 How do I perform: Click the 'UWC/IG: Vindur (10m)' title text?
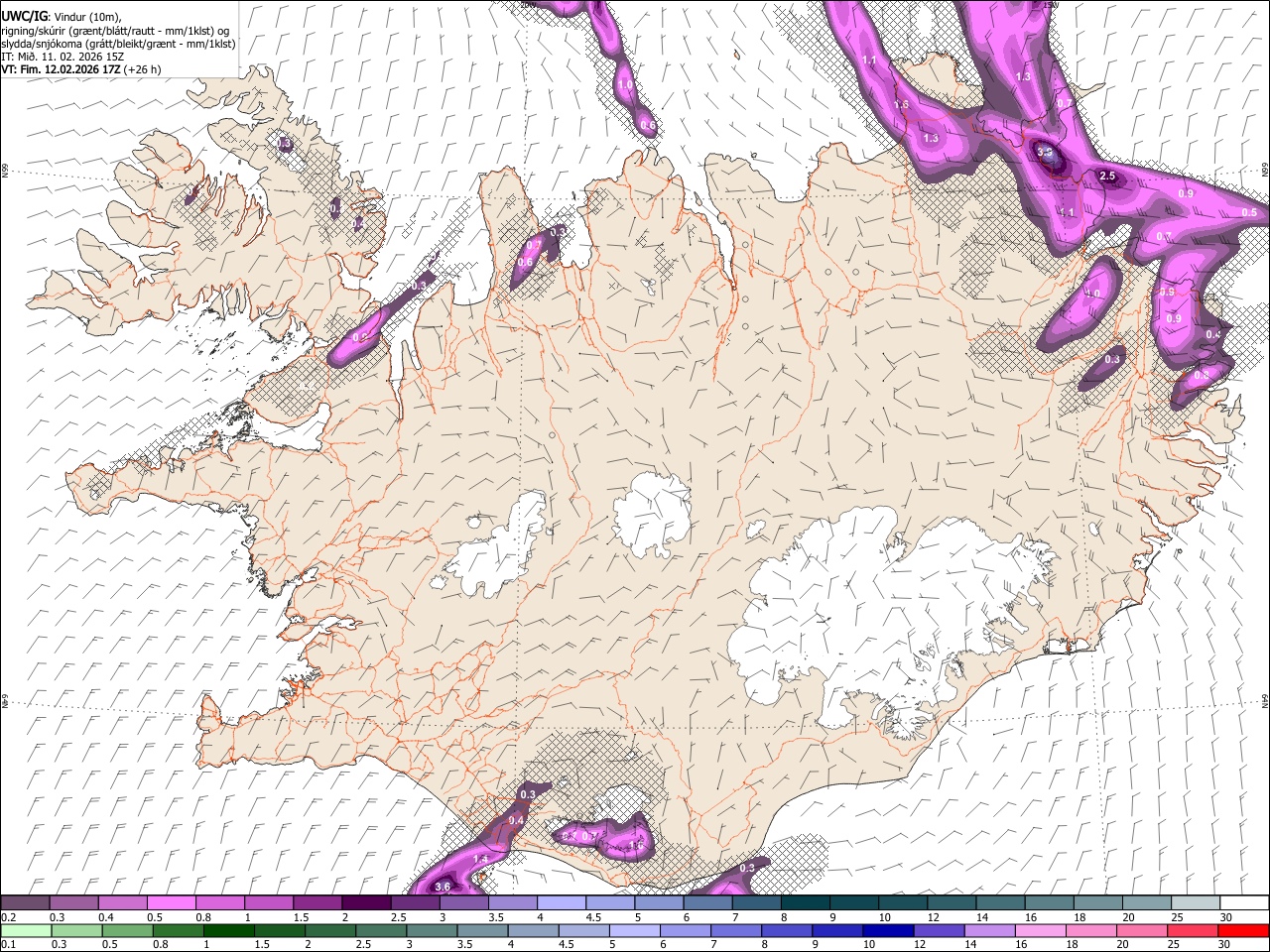(62, 17)
